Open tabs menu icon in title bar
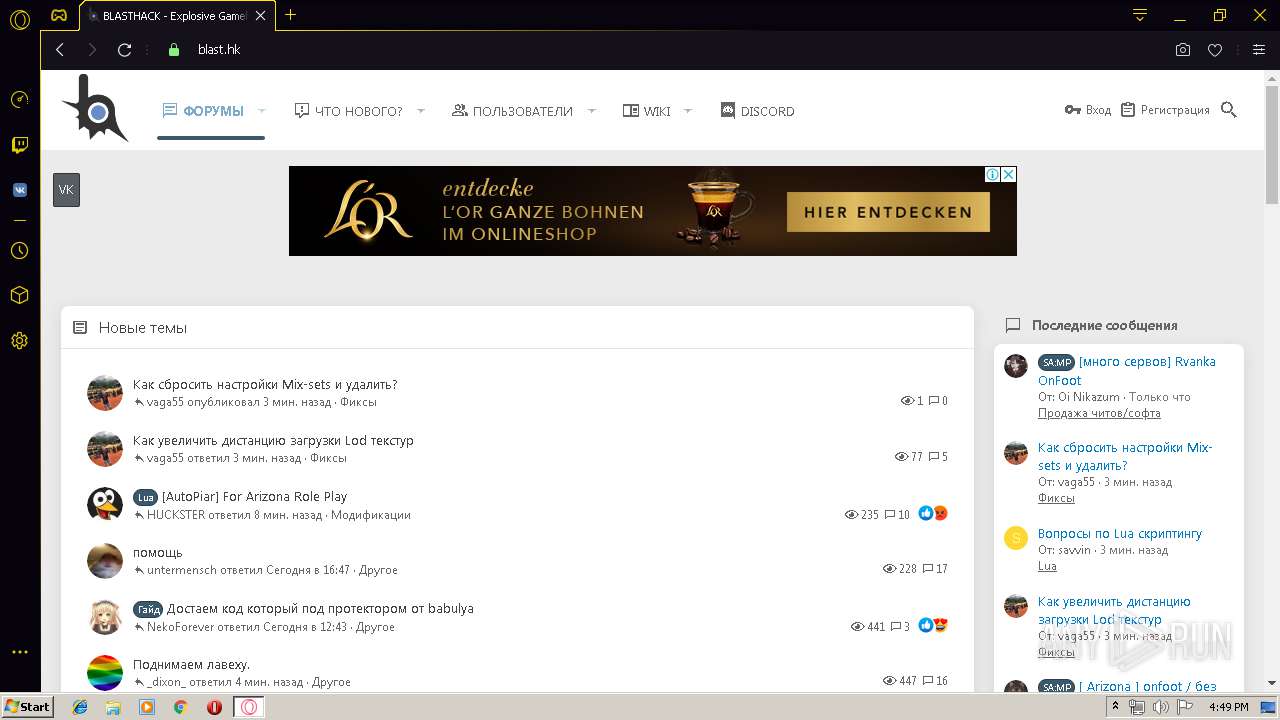Screen dimensions: 1280x720 coord(1140,15)
